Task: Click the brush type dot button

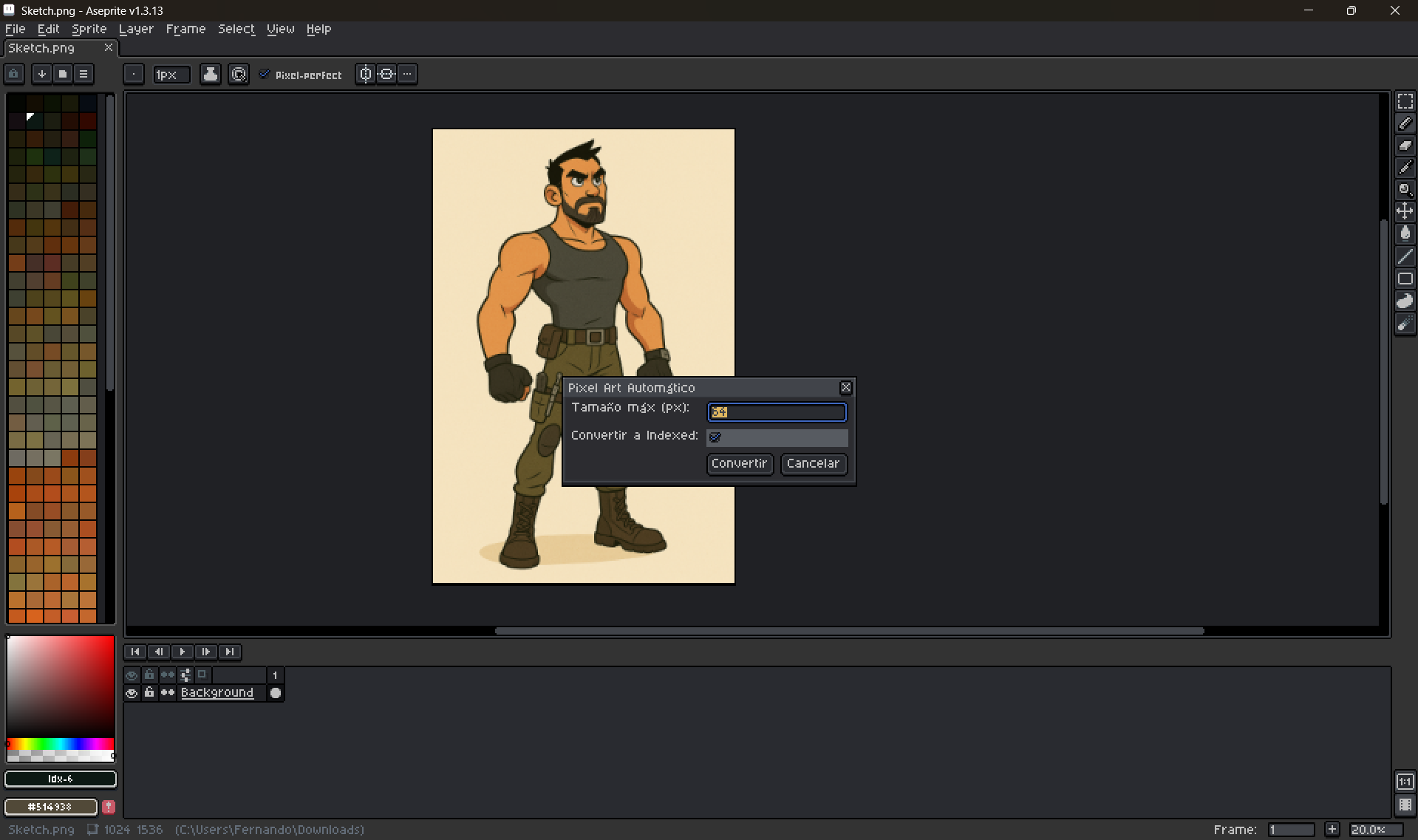Action: pyautogui.click(x=133, y=74)
